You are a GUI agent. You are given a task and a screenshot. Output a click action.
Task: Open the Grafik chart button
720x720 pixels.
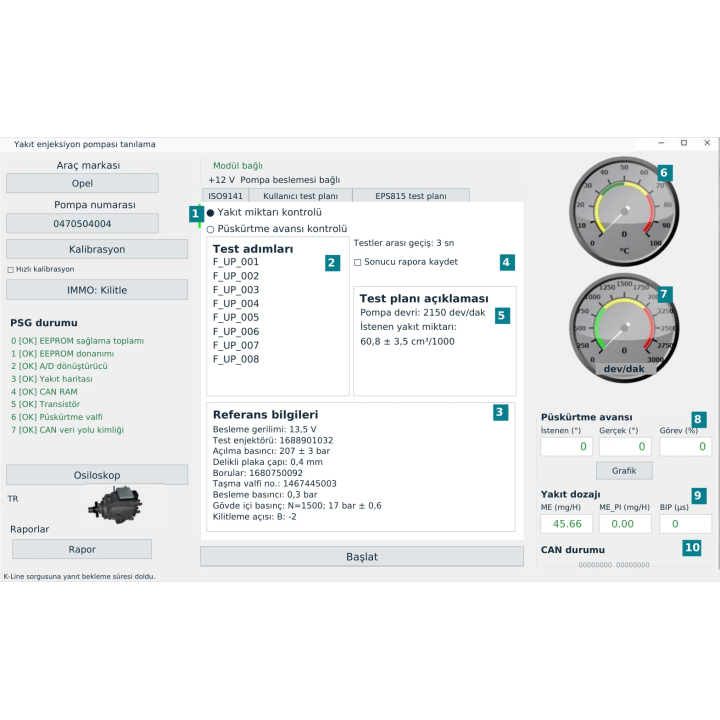tap(624, 471)
